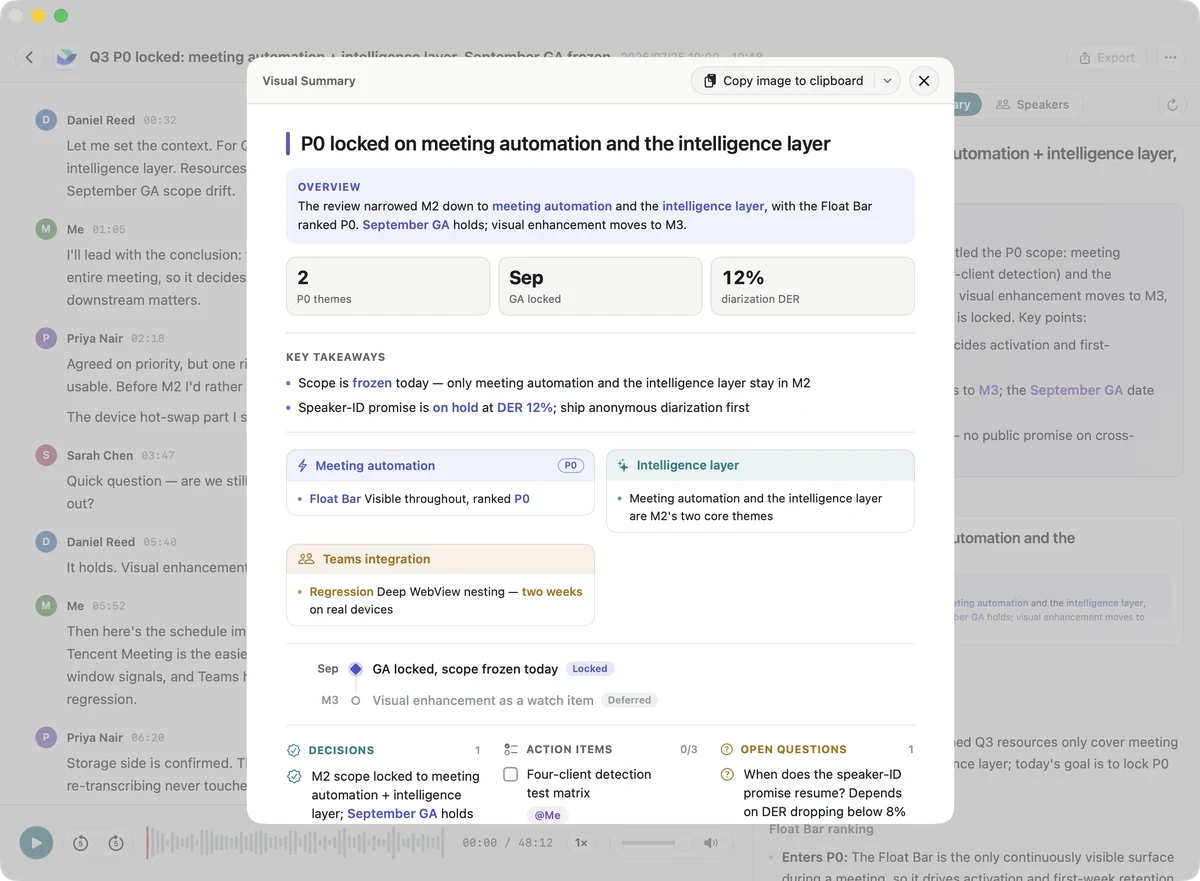The height and width of the screenshot is (881, 1200).
Task: Copy image to clipboard
Action: (783, 81)
